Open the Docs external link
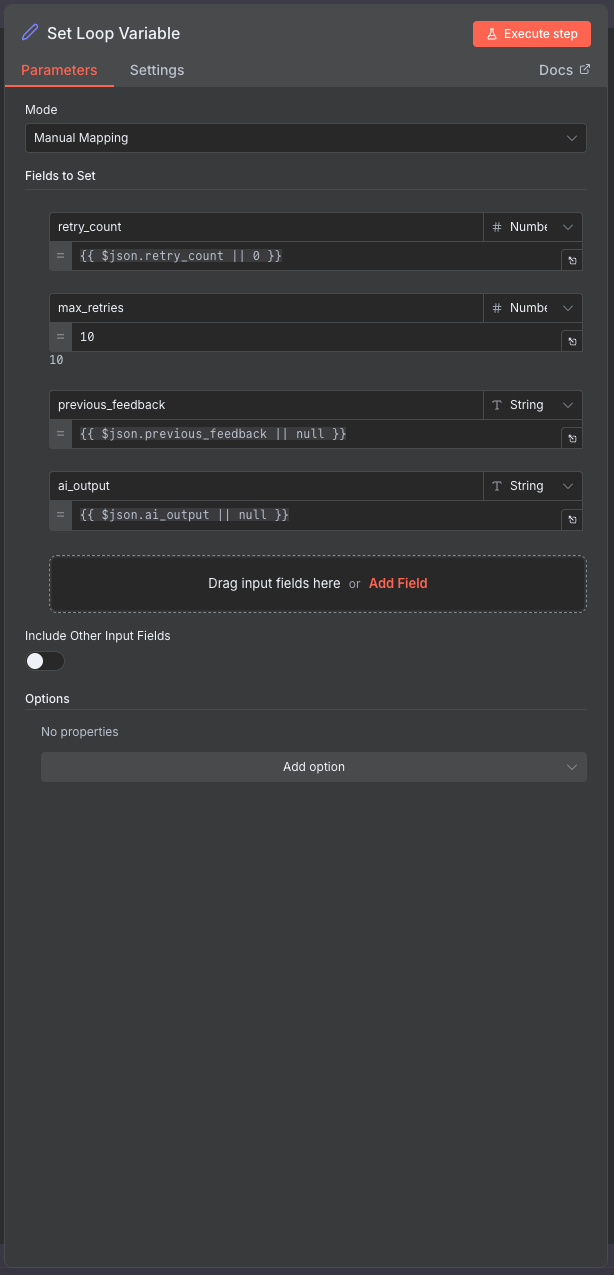 point(564,70)
